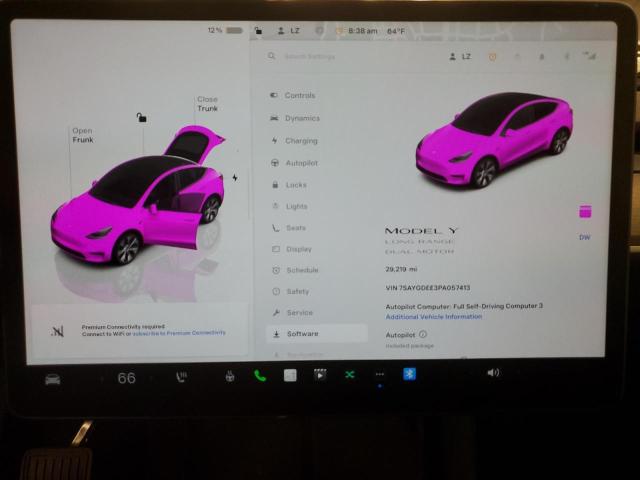The height and width of the screenshot is (480, 640).
Task: Tap the open-door car model on left
Action: pos(138,195)
